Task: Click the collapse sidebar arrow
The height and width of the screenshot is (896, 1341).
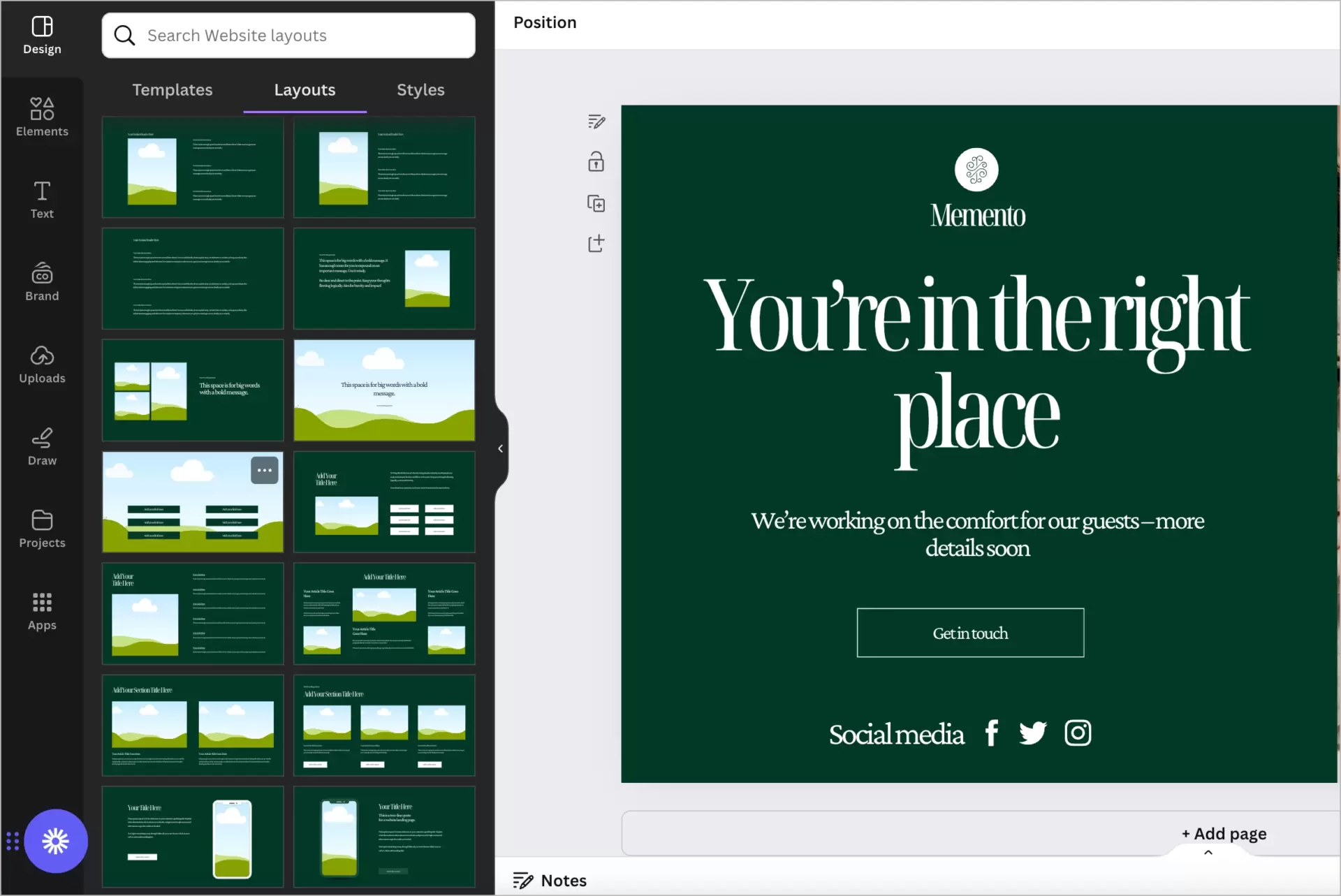Action: click(499, 447)
